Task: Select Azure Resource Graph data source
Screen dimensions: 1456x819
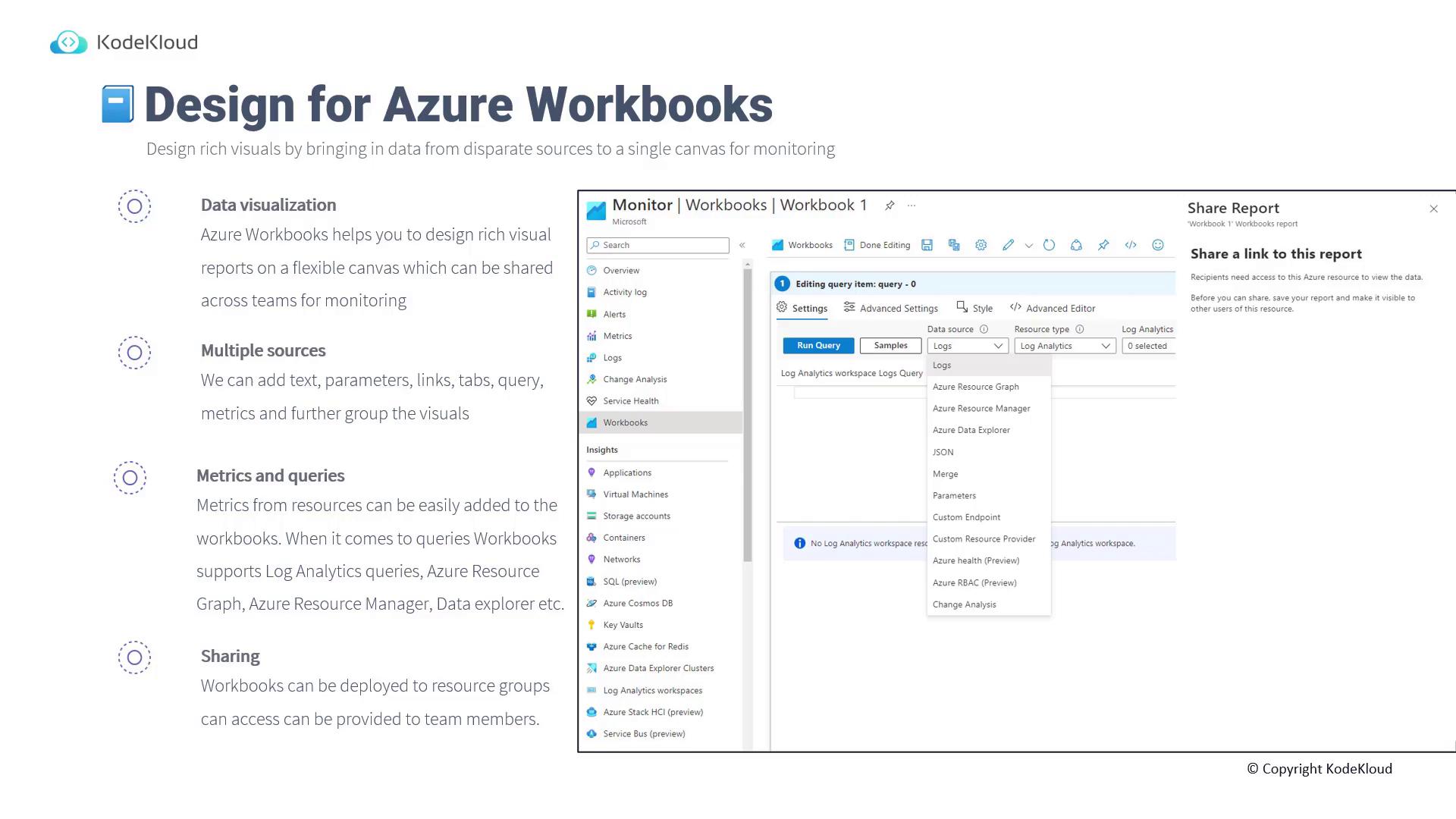Action: (x=976, y=387)
